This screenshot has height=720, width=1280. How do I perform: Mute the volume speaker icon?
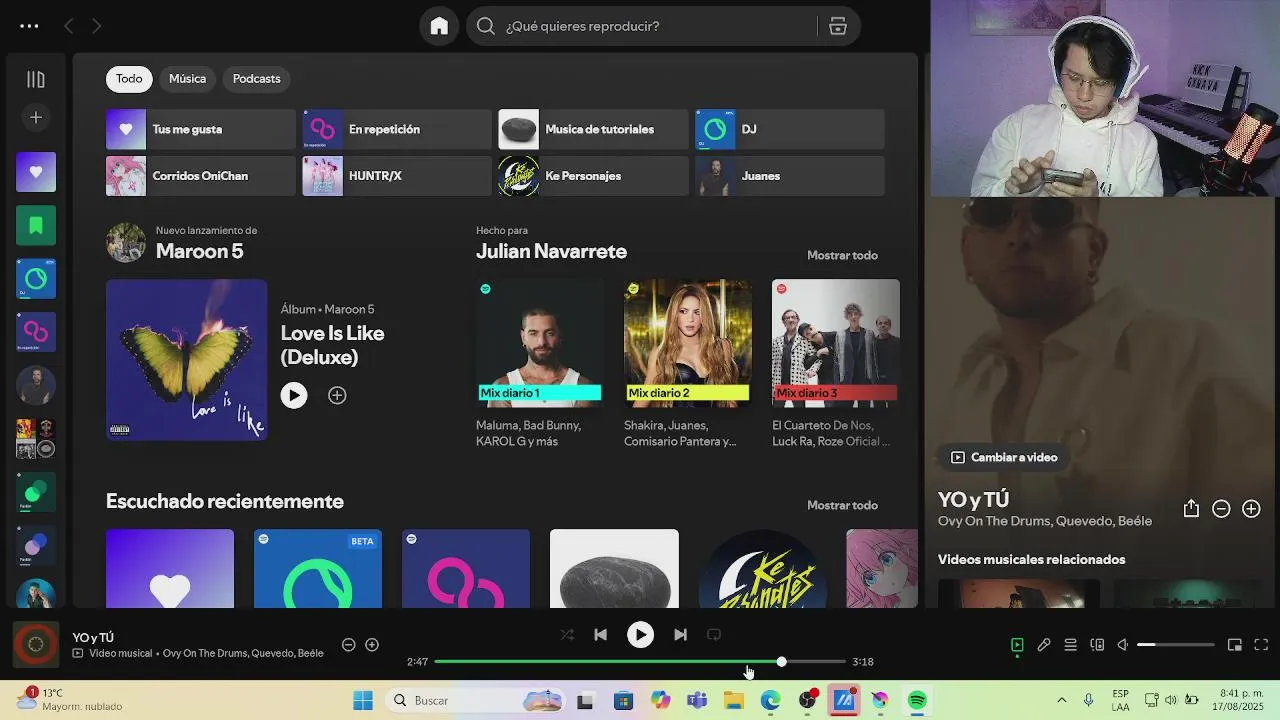pyautogui.click(x=1123, y=645)
